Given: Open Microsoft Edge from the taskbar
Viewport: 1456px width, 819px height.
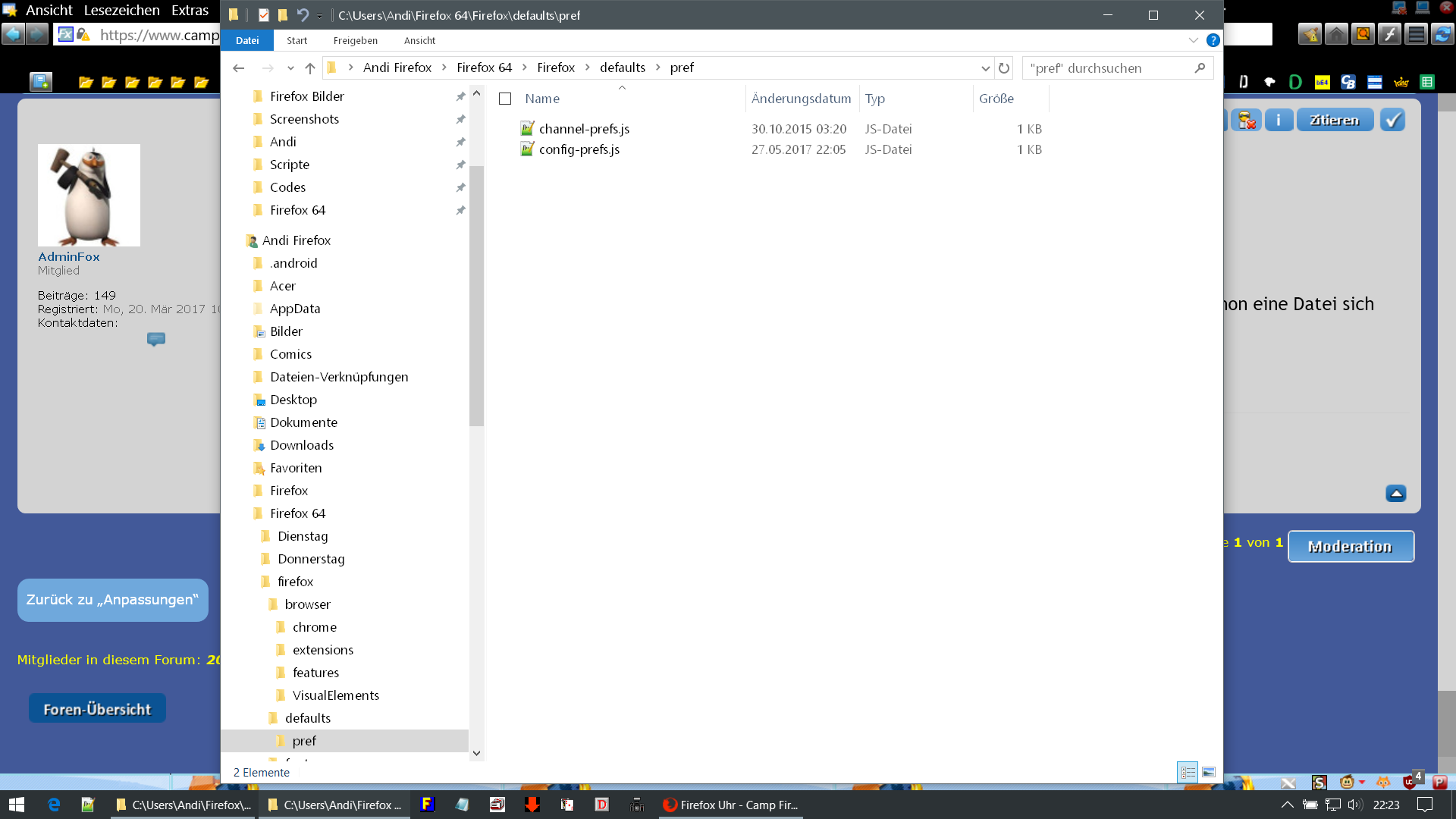Looking at the screenshot, I should (x=54, y=805).
